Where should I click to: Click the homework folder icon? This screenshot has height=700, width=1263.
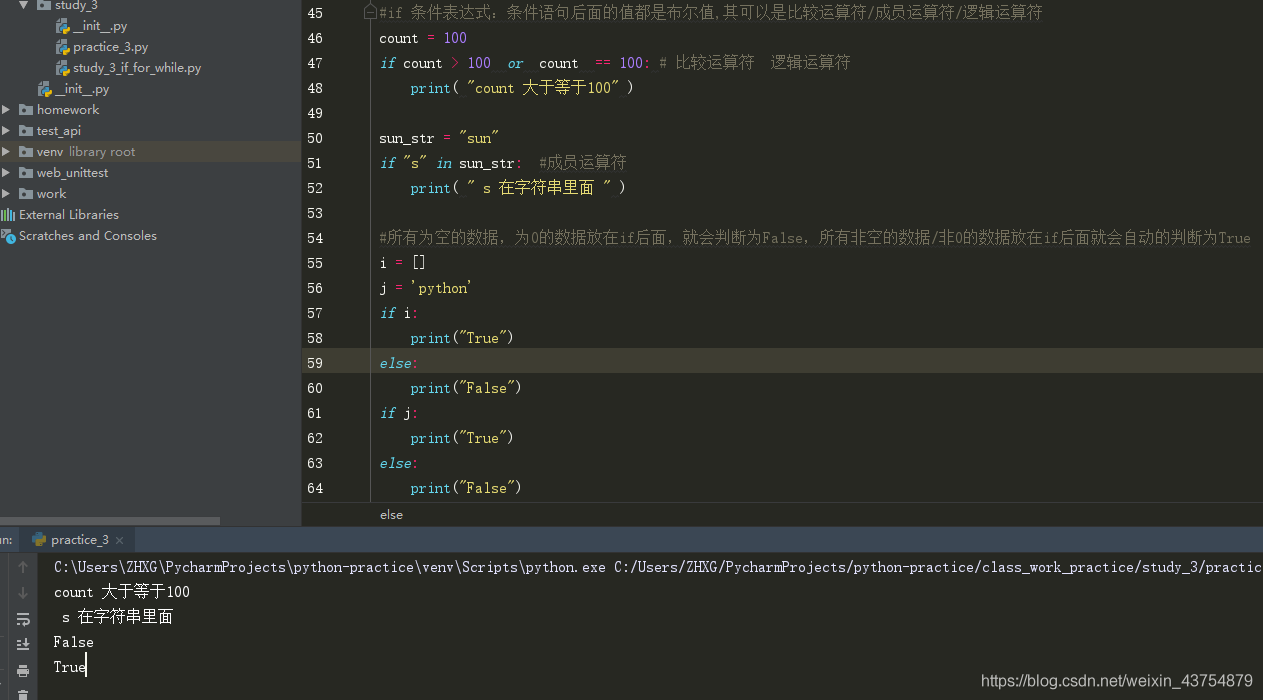[x=25, y=110]
